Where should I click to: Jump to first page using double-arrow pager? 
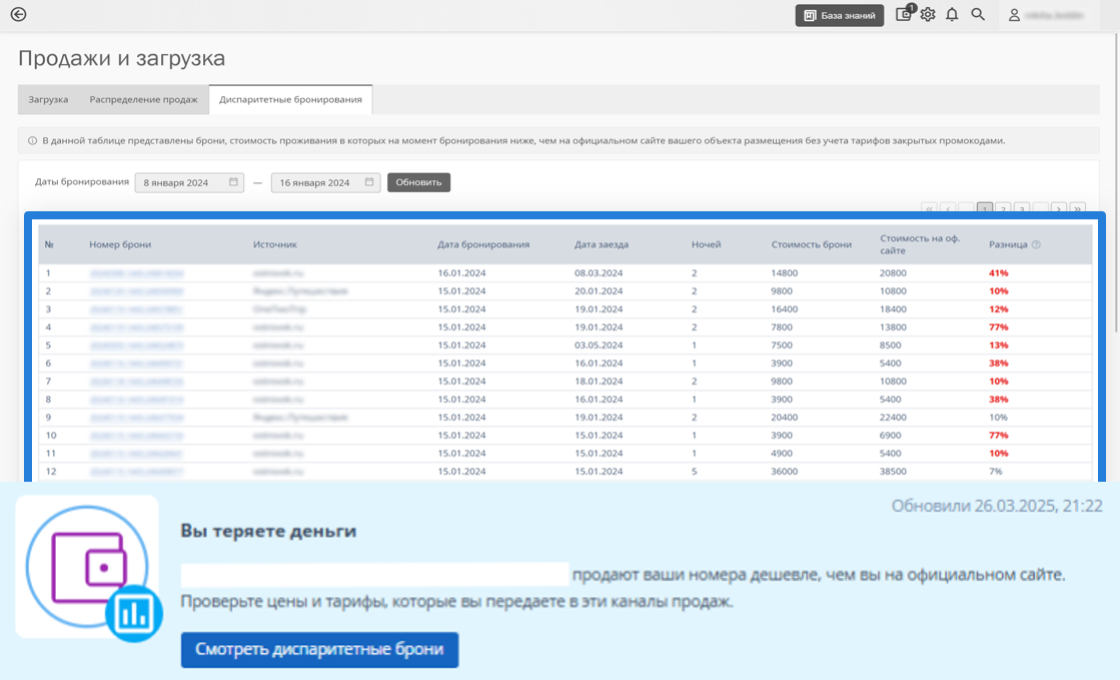click(x=930, y=208)
